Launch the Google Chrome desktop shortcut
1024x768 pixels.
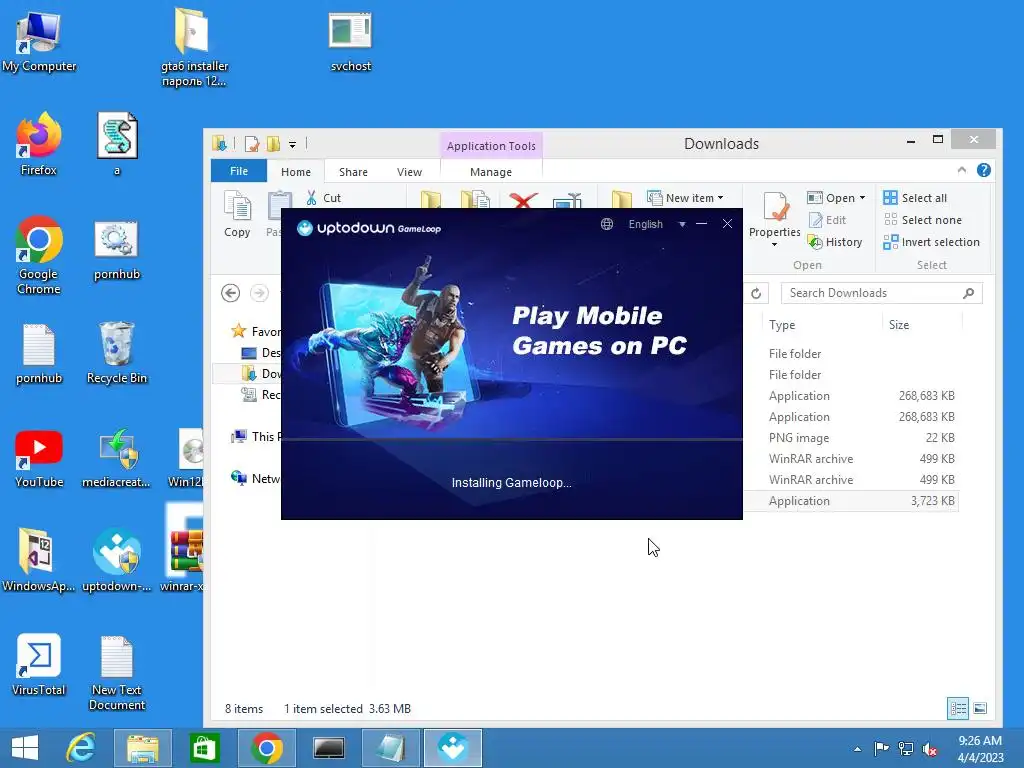(x=39, y=256)
